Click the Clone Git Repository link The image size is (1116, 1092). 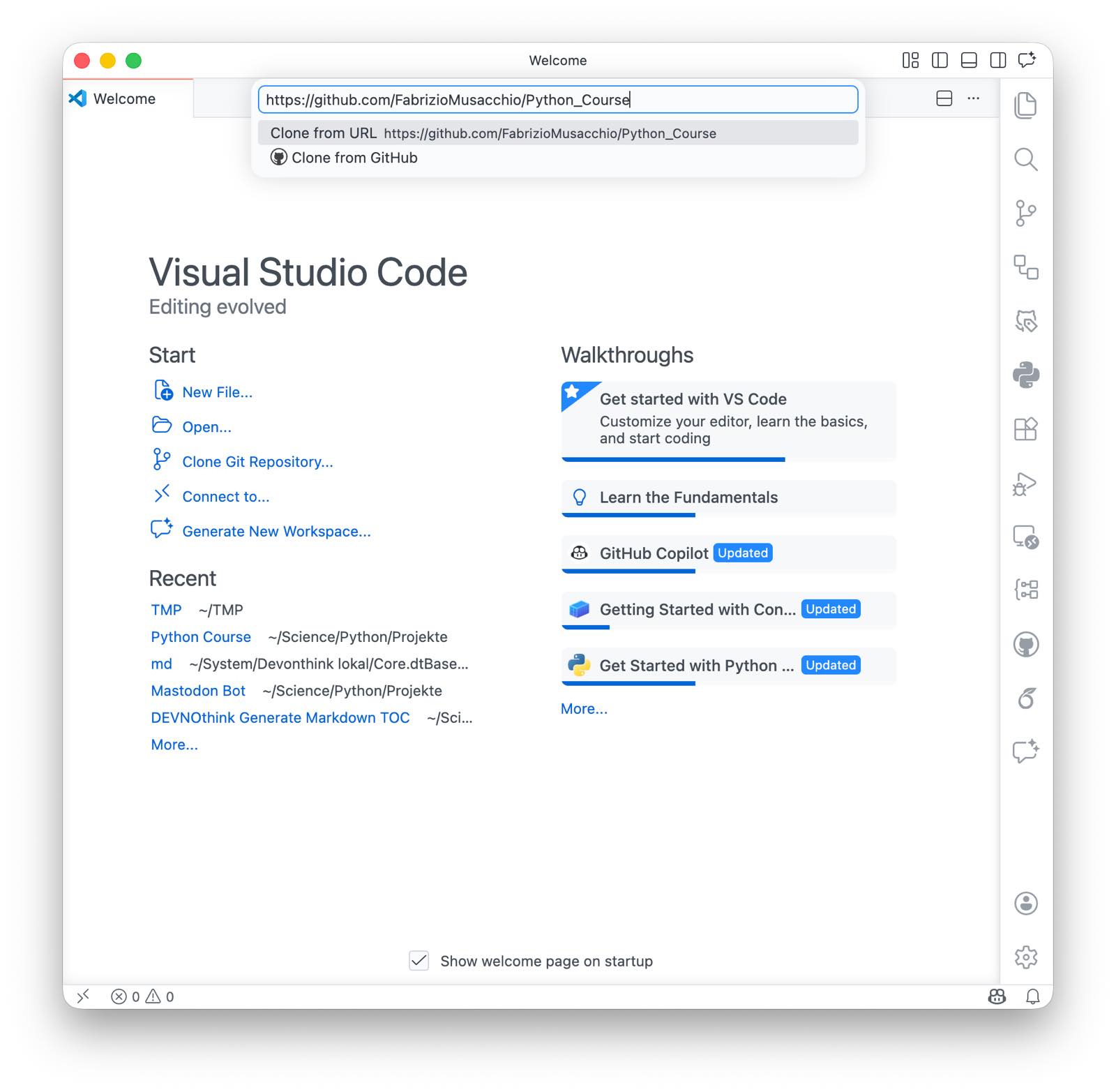[257, 462]
